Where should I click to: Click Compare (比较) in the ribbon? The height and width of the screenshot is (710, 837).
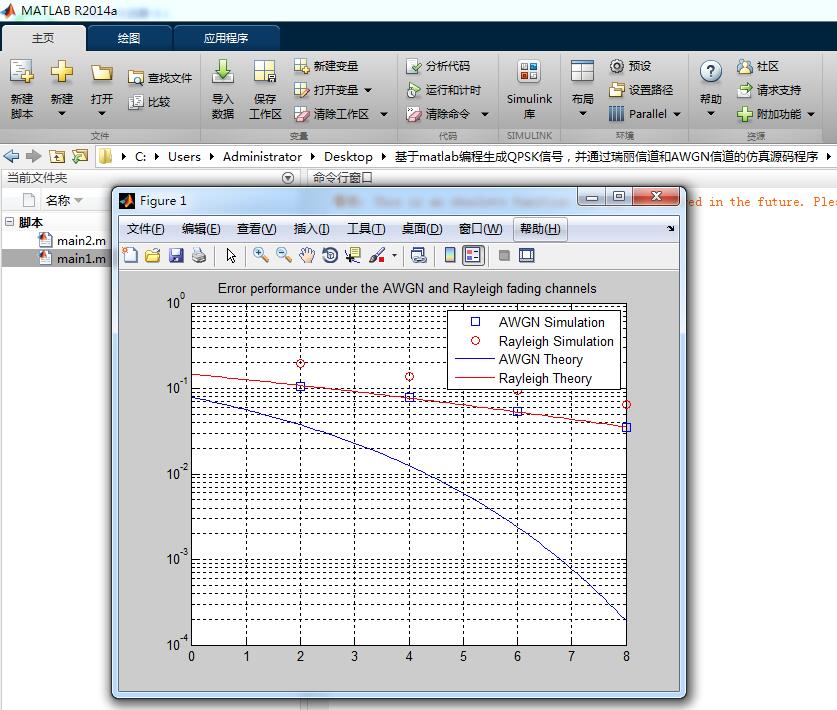coord(149,101)
